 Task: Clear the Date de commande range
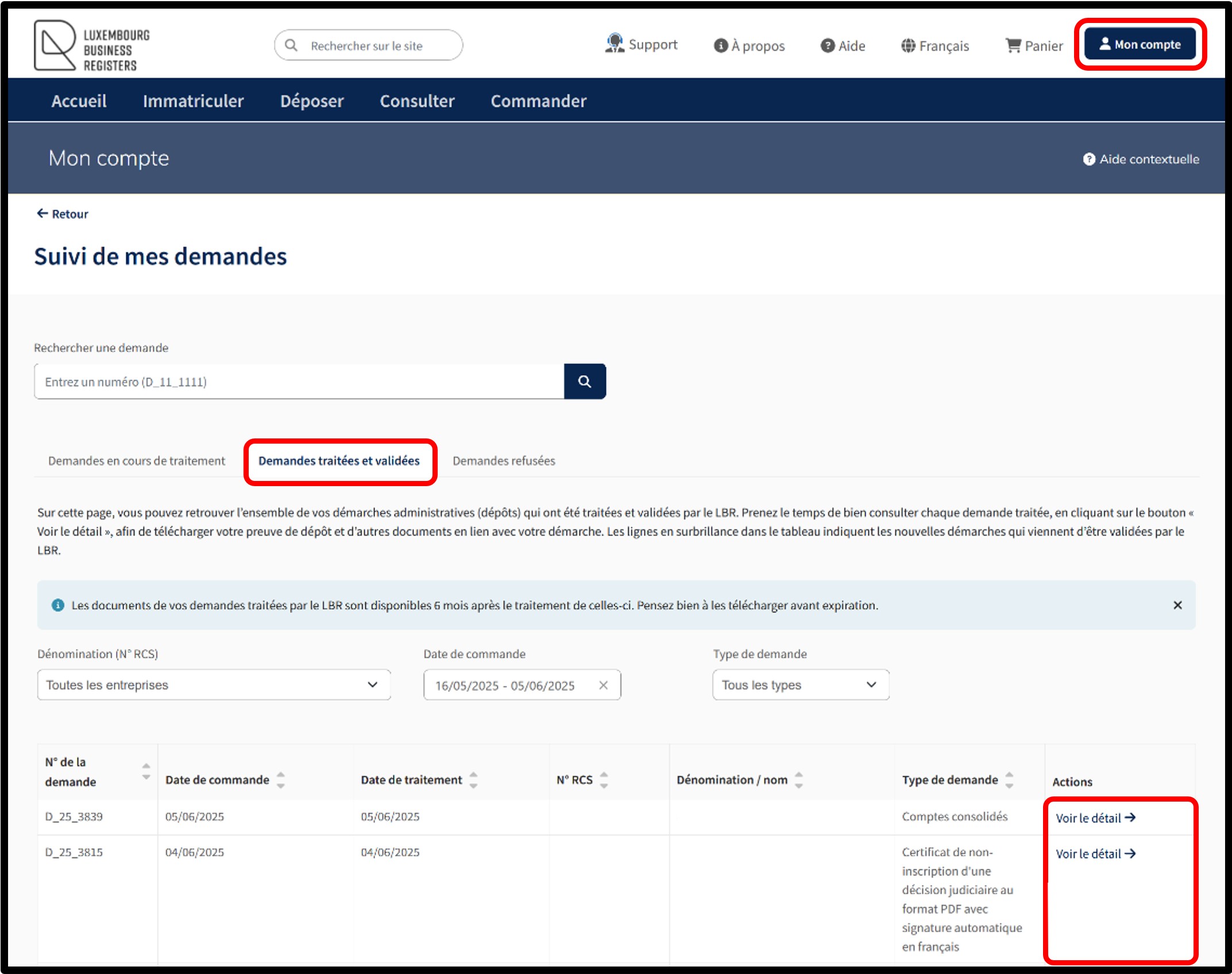(603, 685)
